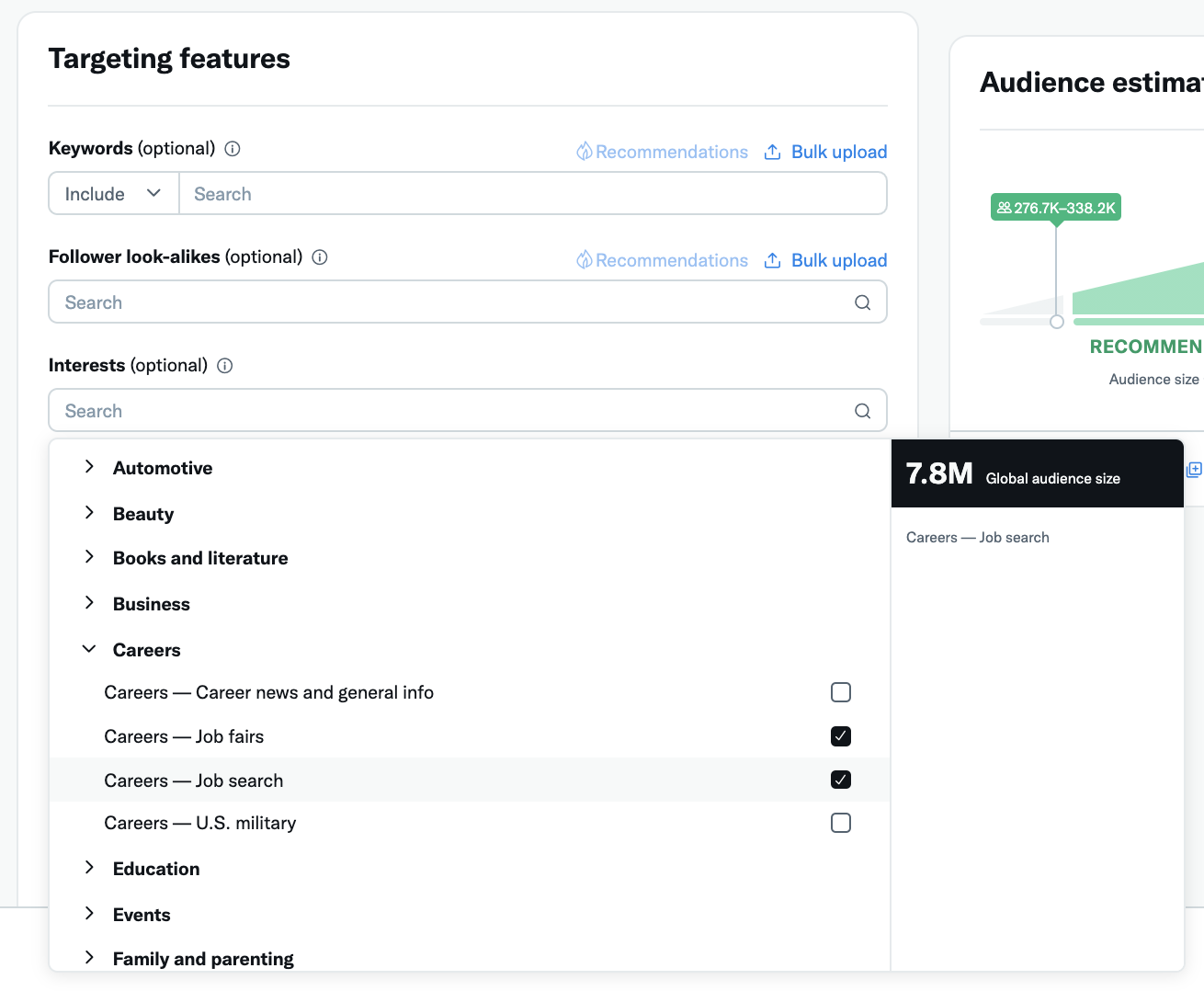Click the partially visible copy icon beside Global audience size
Viewport: 1204px width, 991px height.
tap(1194, 470)
